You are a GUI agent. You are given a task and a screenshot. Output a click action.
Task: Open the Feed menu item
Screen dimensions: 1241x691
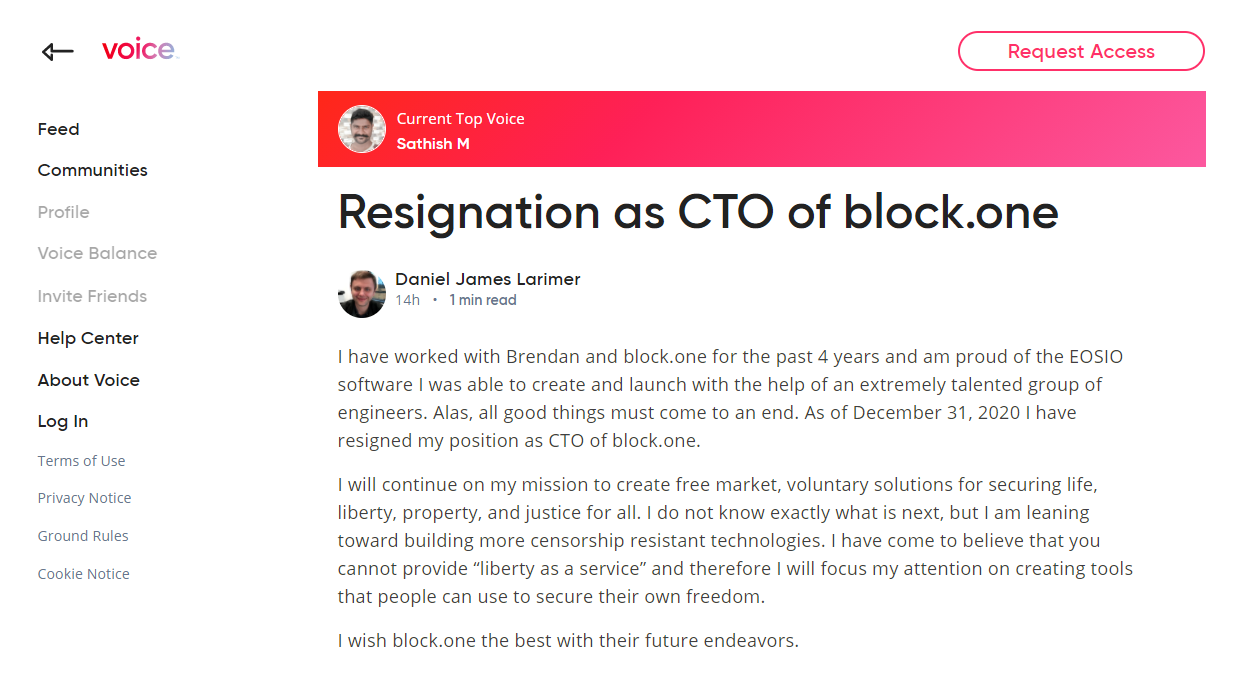pyautogui.click(x=58, y=129)
